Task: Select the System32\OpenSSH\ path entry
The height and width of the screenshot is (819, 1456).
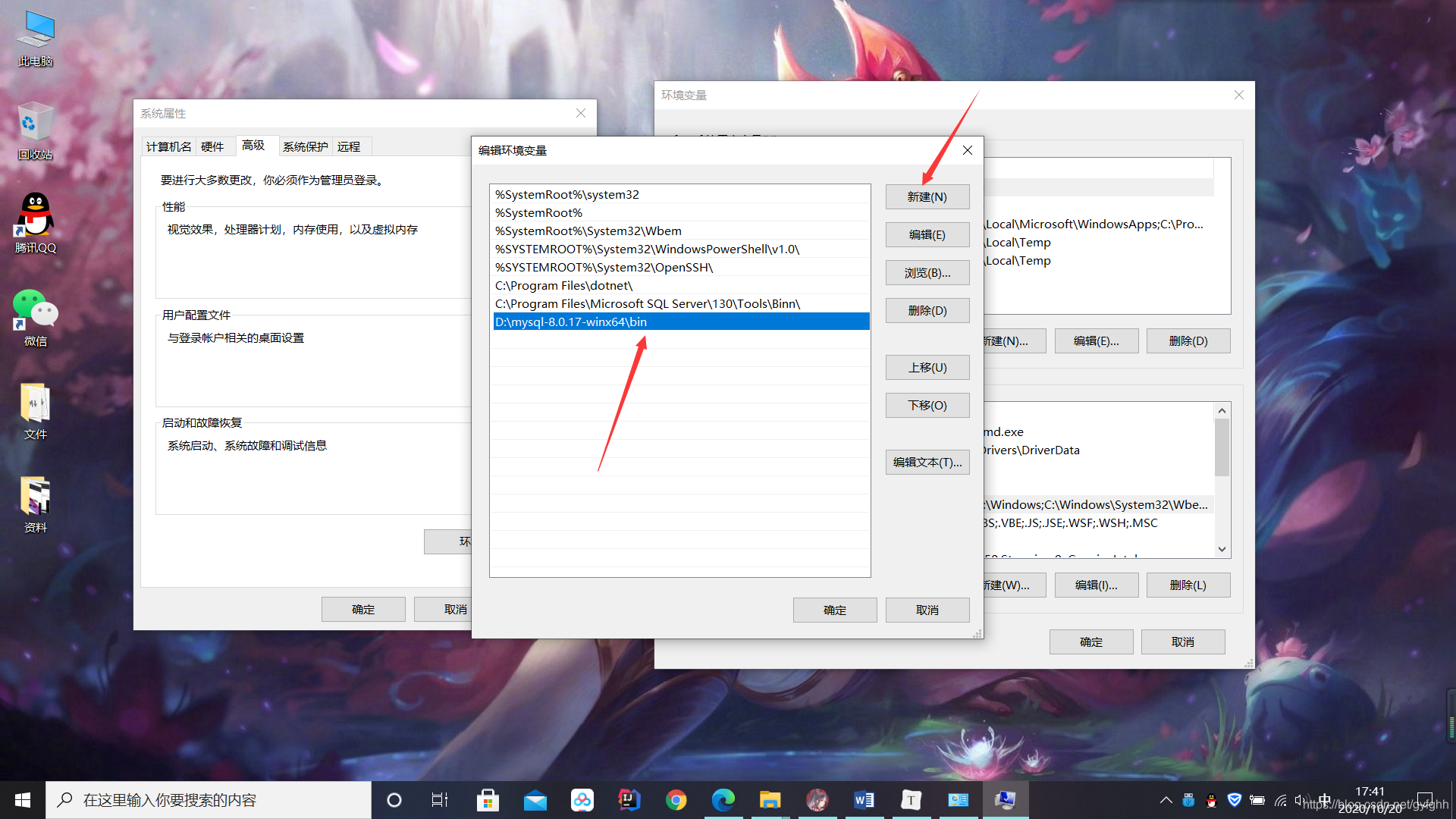Action: 680,268
